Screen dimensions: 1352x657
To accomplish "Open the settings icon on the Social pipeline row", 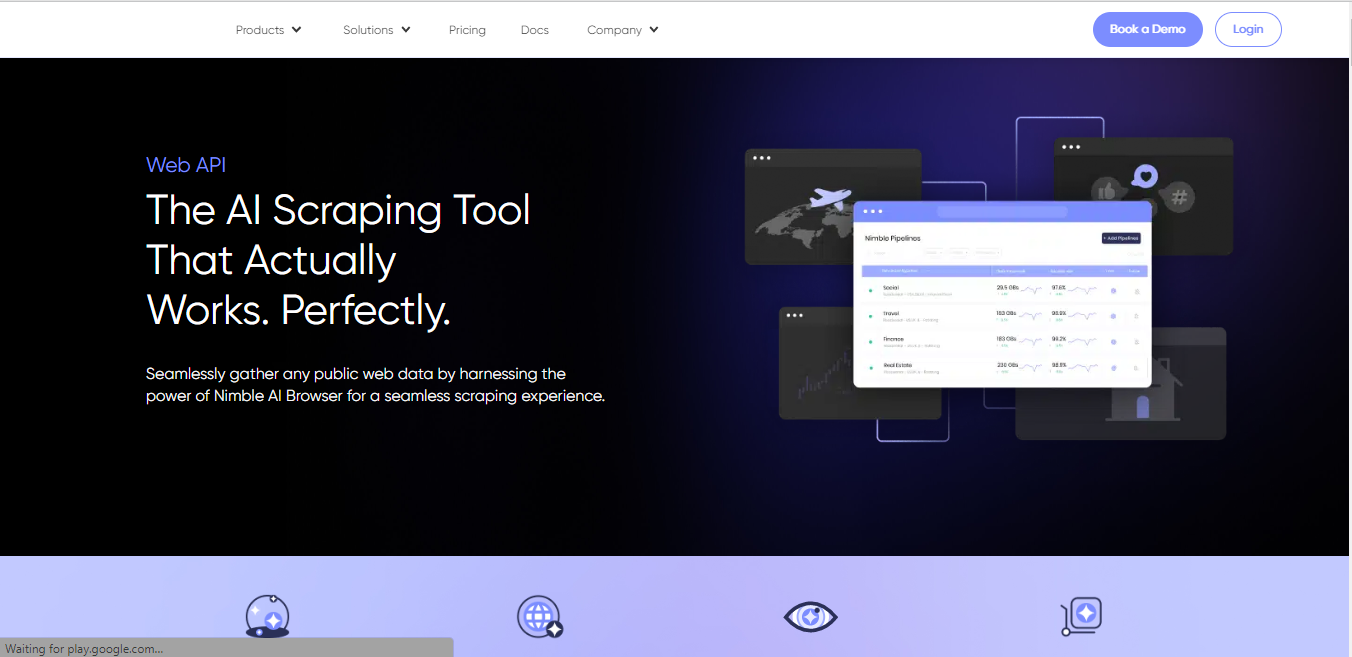I will [x=1136, y=291].
